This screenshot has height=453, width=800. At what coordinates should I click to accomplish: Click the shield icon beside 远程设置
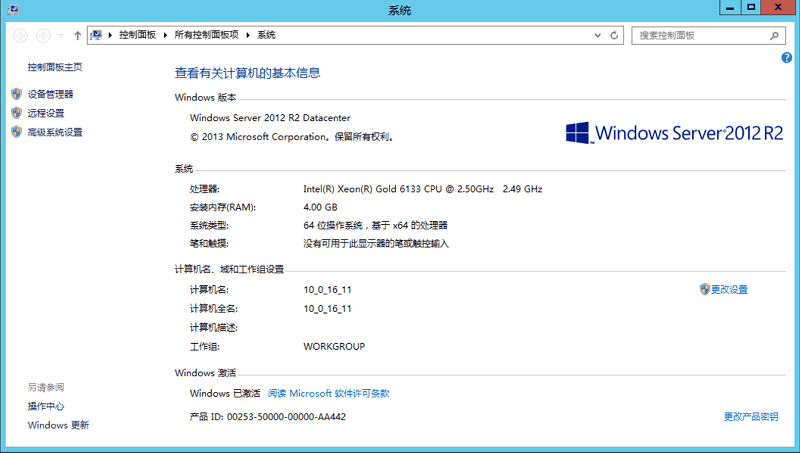click(x=16, y=113)
